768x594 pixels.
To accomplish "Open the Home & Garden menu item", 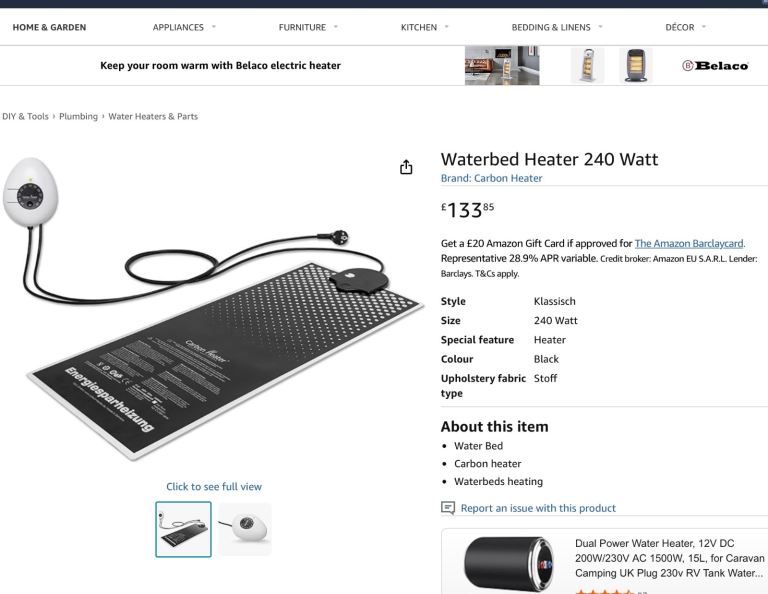I will click(49, 27).
